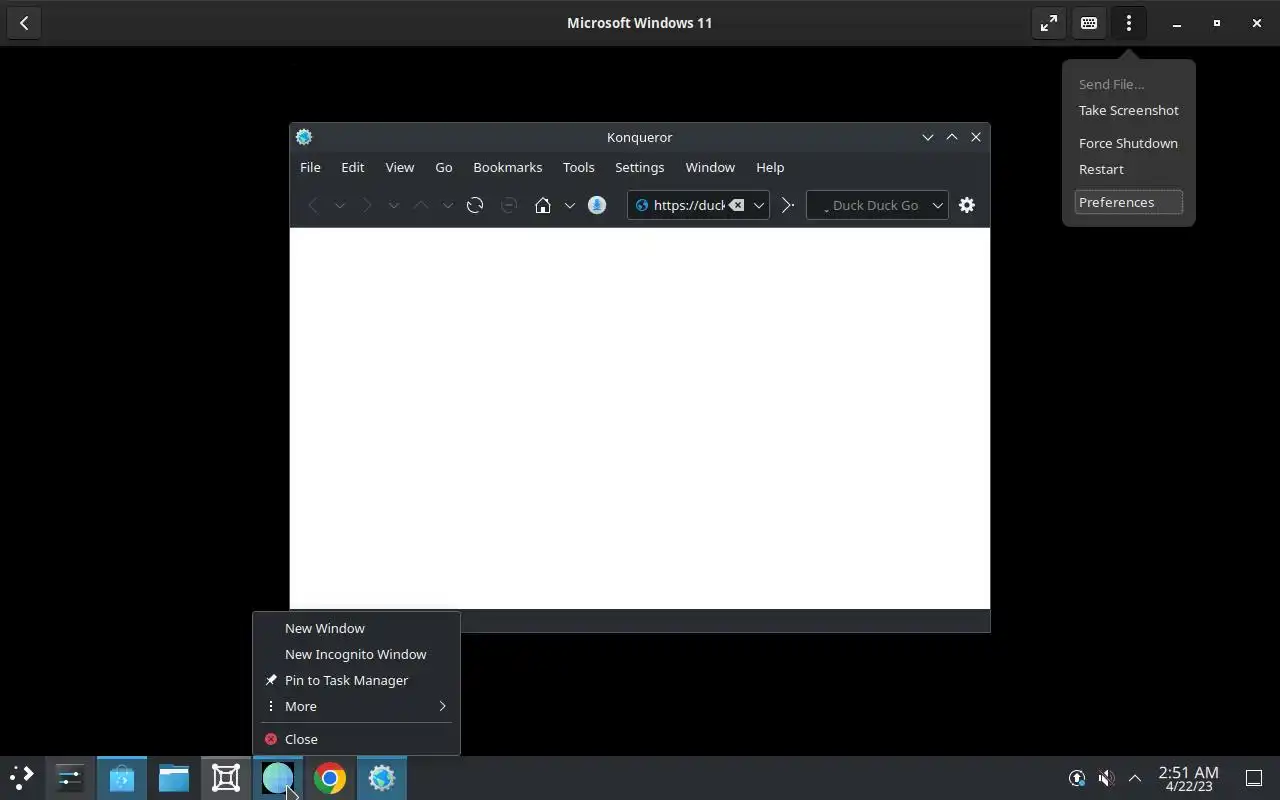
Task: Expand the Home button dropdown arrow
Action: [570, 205]
